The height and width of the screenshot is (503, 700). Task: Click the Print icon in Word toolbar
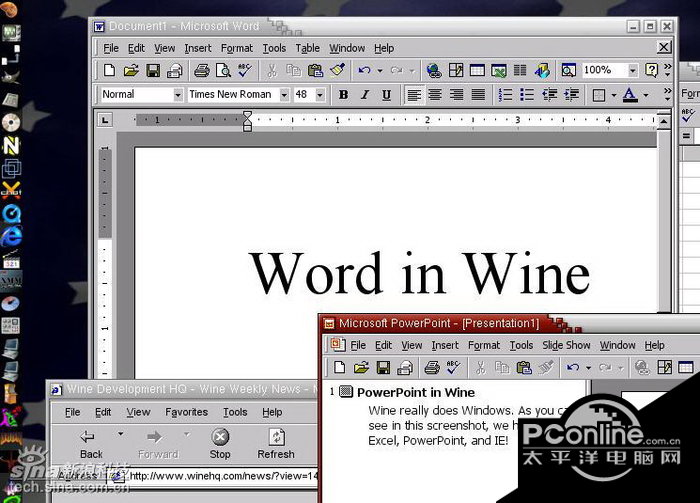tap(201, 70)
